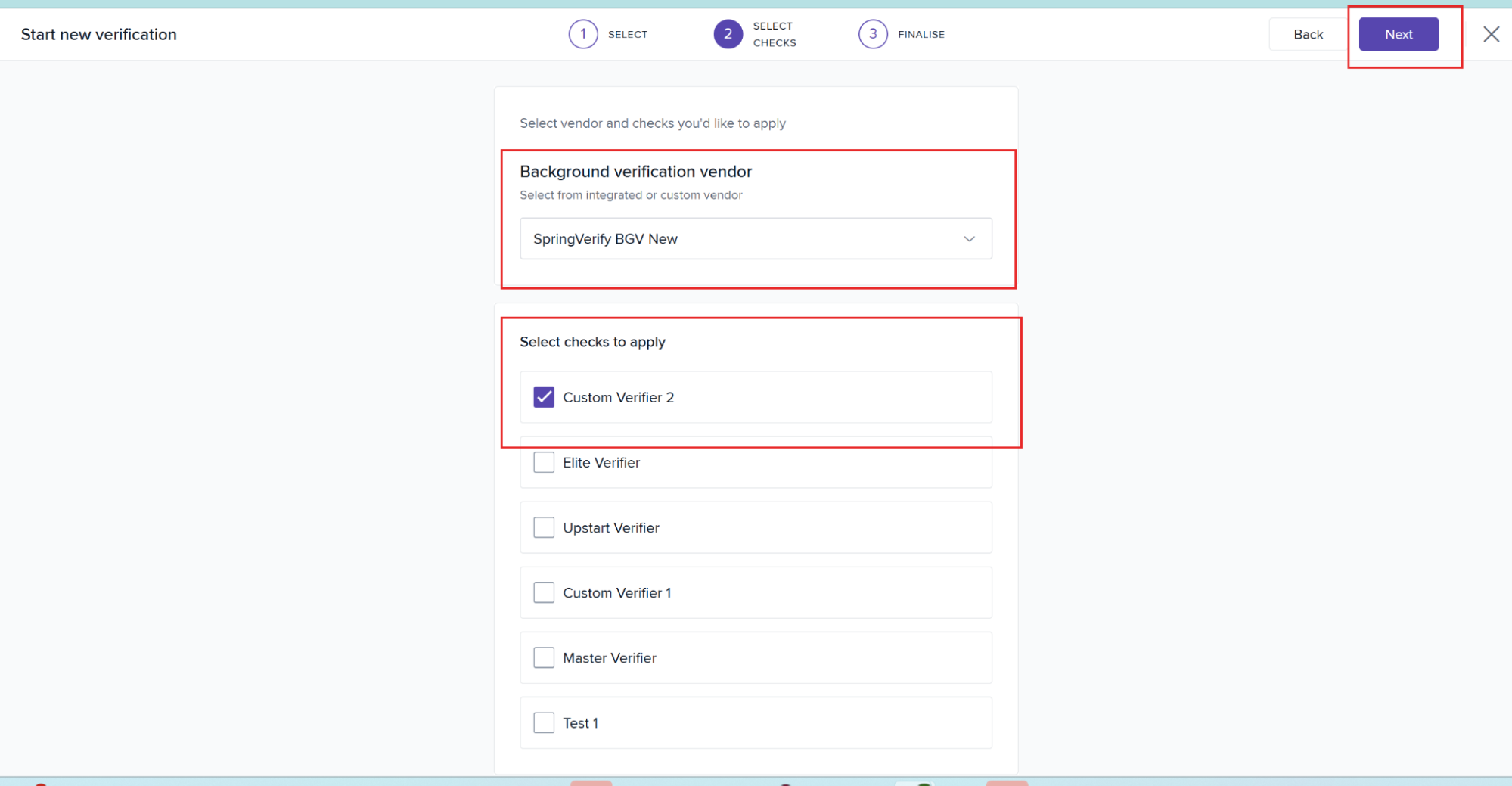Tick the Upstart Verifier checkbox
Viewport: 1512px width, 786px height.
(x=544, y=527)
